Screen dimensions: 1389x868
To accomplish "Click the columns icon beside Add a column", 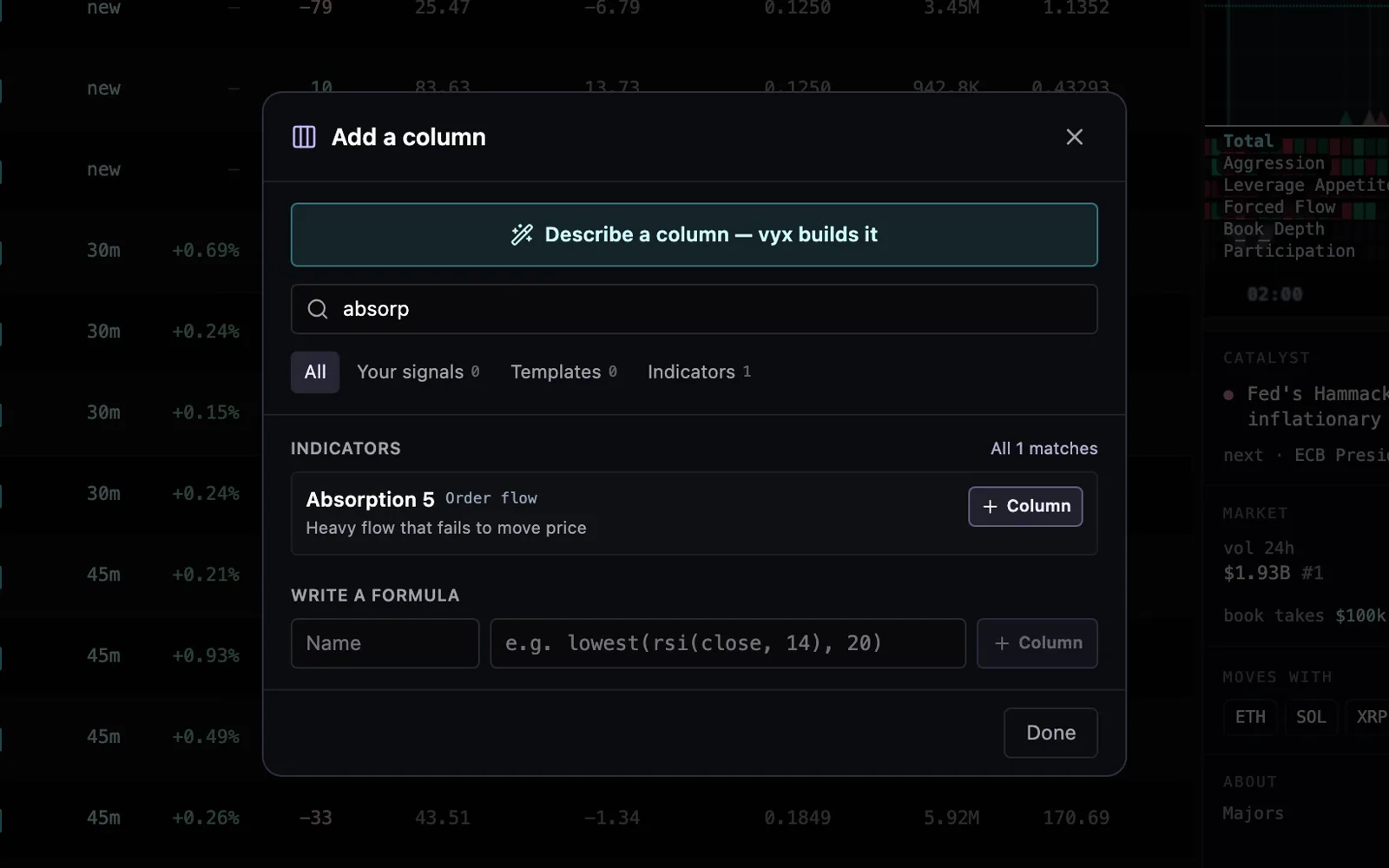I will (304, 137).
